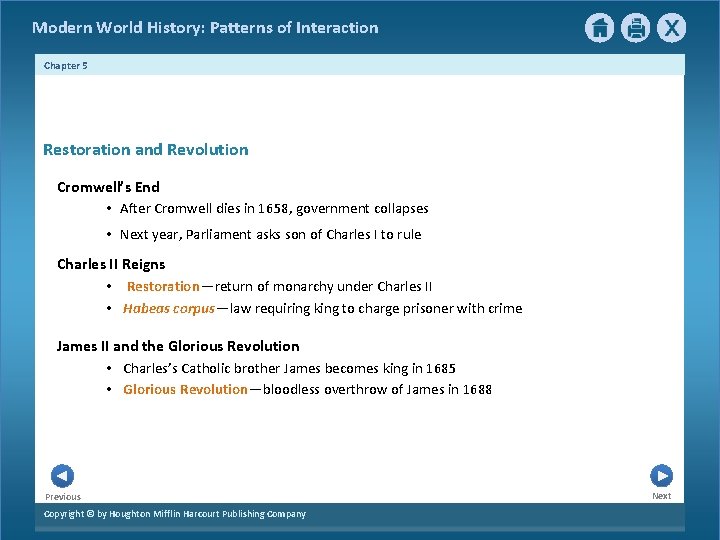The height and width of the screenshot is (540, 720).
Task: Select bullet 'Next year, Parliament asks son'
Action: [270, 235]
